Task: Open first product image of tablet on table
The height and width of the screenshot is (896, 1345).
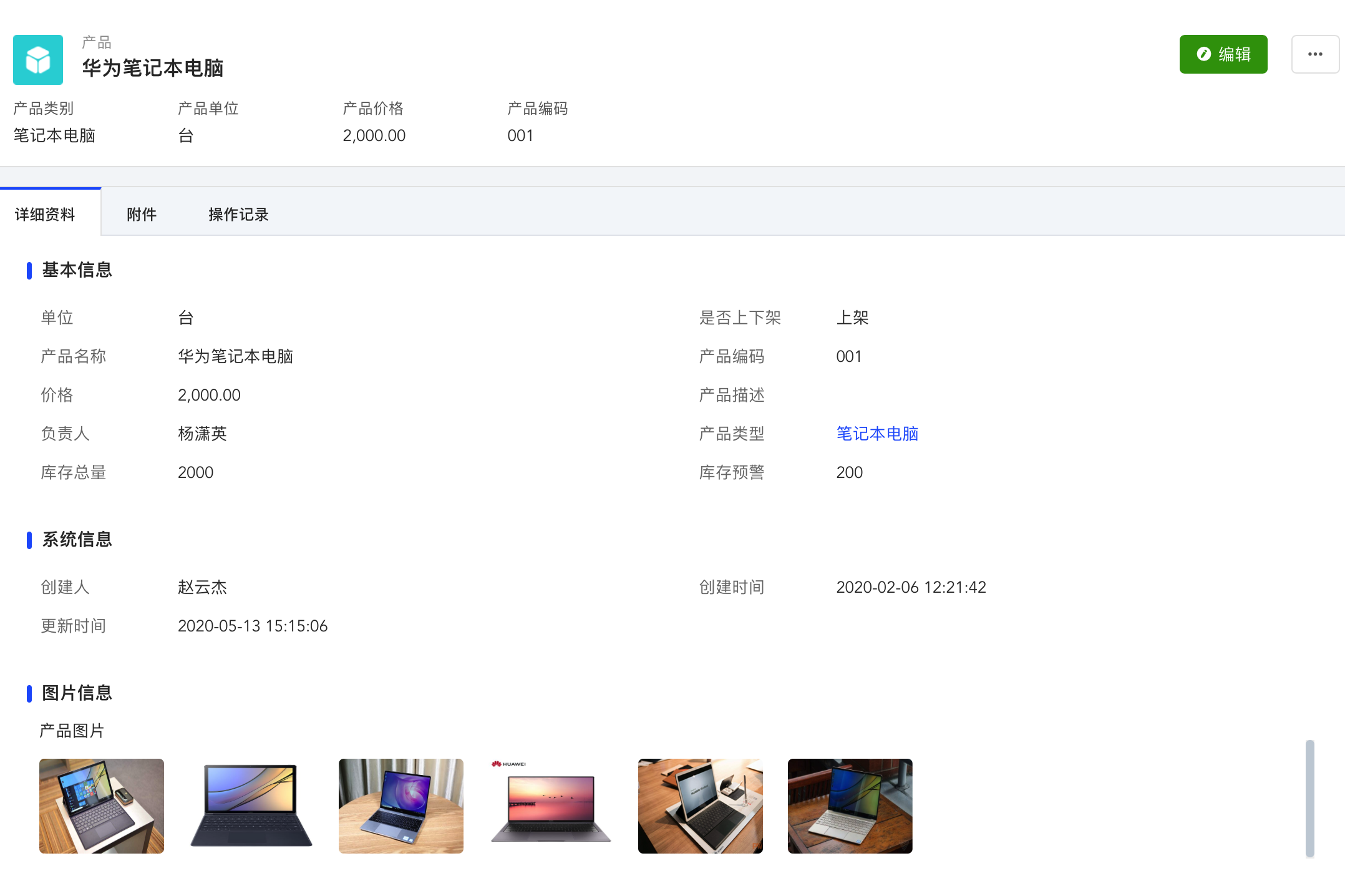Action: 102,806
